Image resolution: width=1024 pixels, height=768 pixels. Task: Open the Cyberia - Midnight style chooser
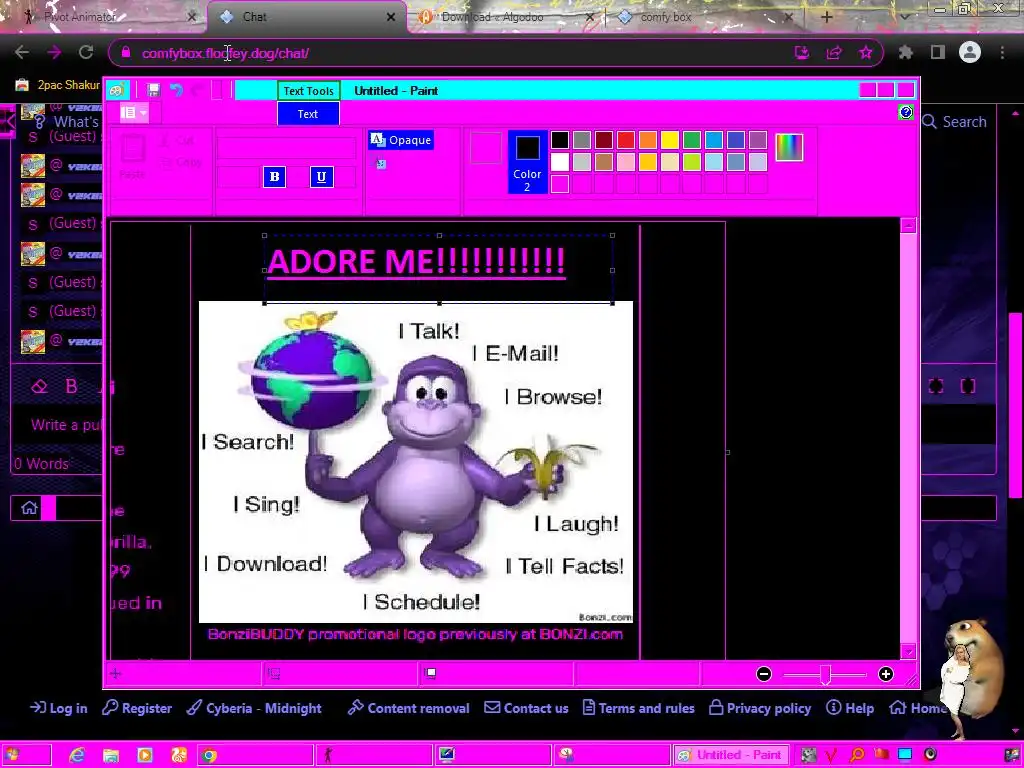pyautogui.click(x=254, y=708)
